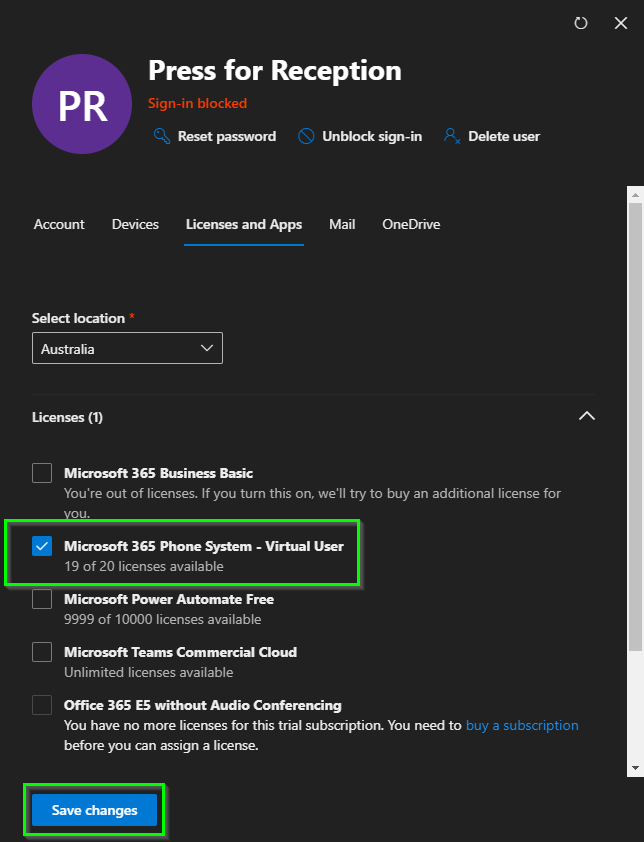Uncheck Microsoft 365 Phone System - Virtual User
Viewport: 644px width, 842px height.
pyautogui.click(x=42, y=546)
